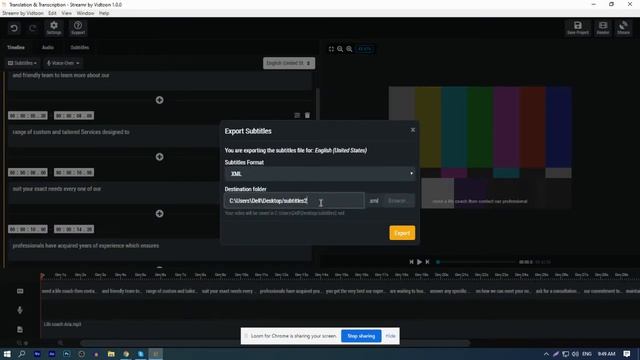This screenshot has height=360, width=640.
Task: Edit start time of 'range of custom' subtitle
Action: [x=28, y=116]
